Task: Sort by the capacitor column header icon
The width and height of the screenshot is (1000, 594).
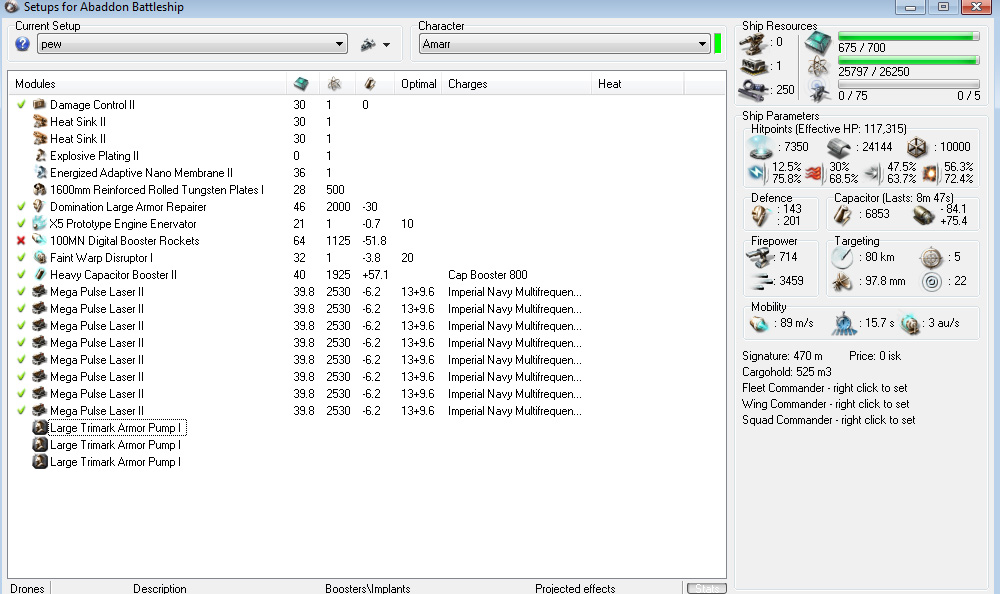Action: coord(369,84)
